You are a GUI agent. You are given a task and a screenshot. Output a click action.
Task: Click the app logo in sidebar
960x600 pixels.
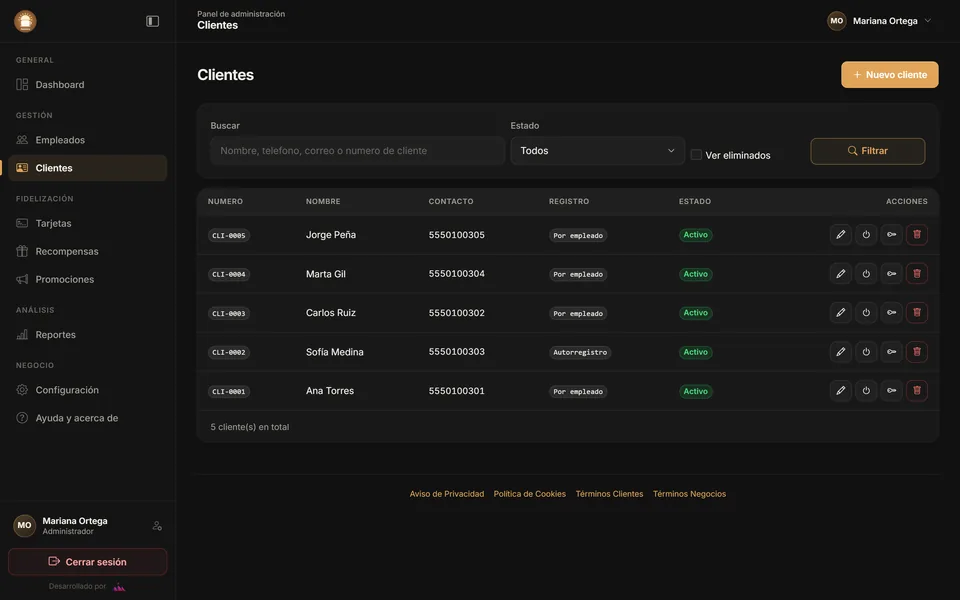[25, 21]
